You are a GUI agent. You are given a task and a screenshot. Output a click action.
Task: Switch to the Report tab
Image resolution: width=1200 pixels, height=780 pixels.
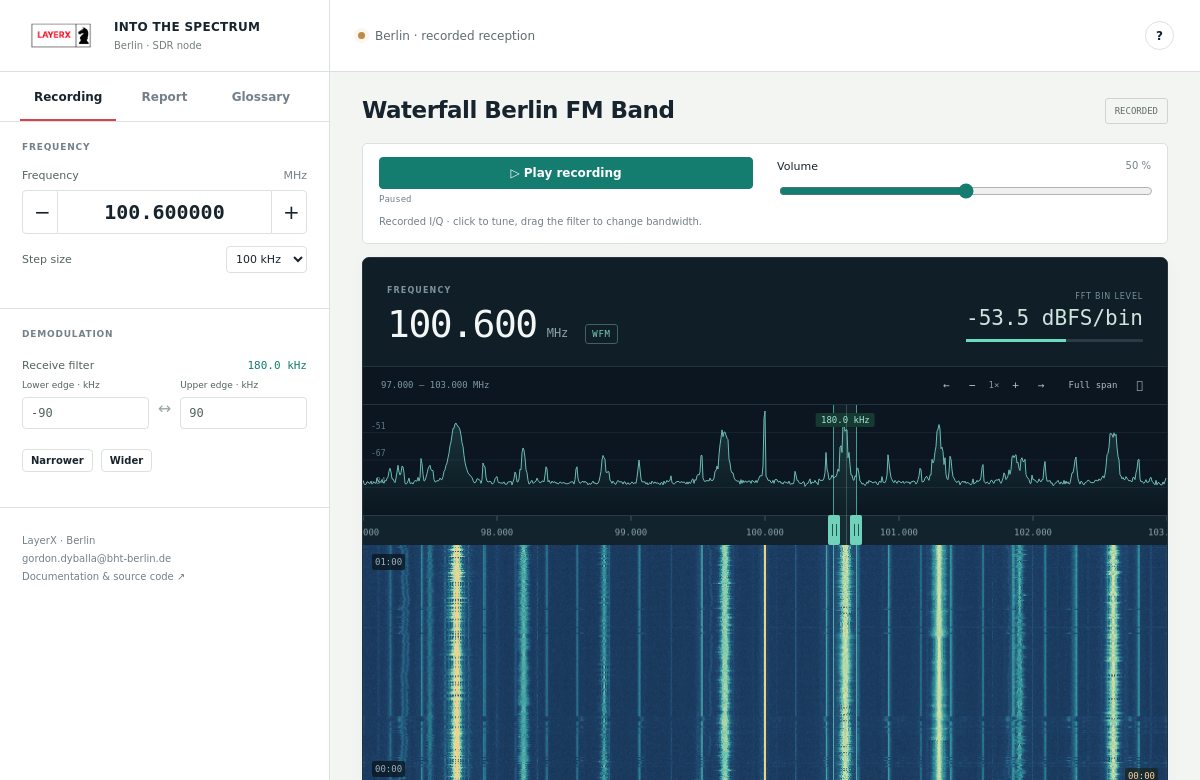(164, 97)
